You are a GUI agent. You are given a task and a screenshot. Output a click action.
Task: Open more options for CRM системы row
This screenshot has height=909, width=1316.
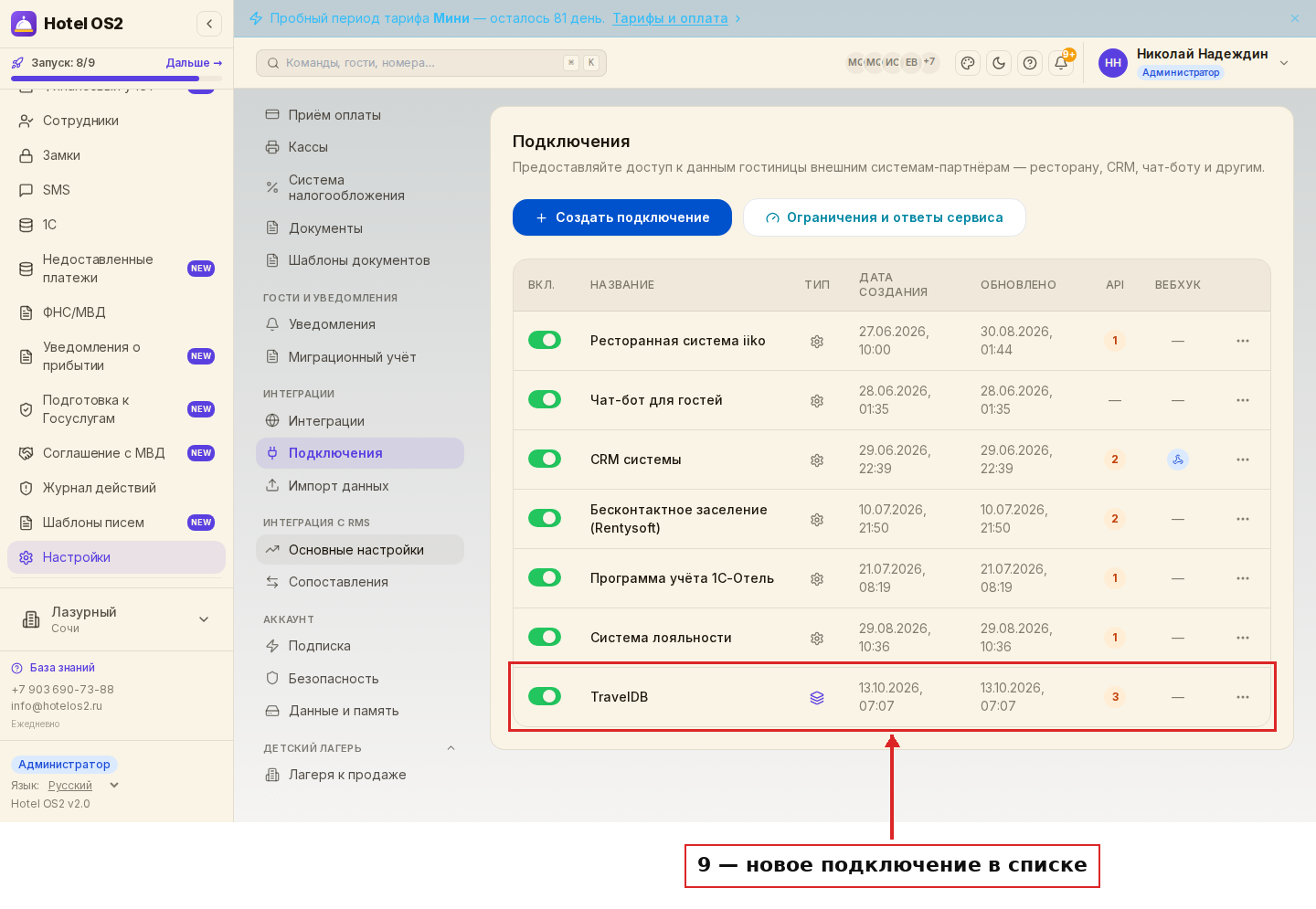pyautogui.click(x=1243, y=460)
